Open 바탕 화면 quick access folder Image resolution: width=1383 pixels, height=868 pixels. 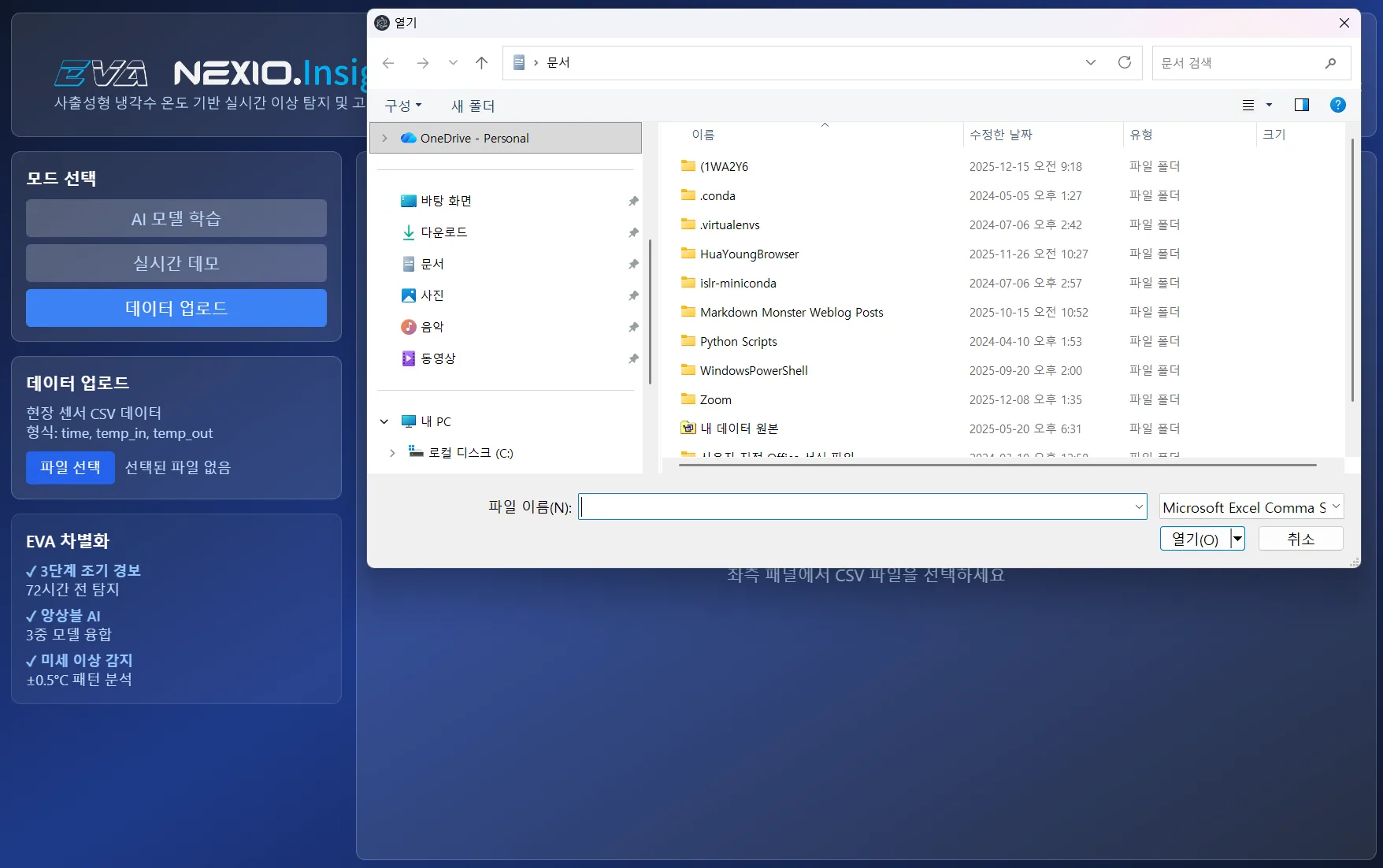tap(446, 201)
